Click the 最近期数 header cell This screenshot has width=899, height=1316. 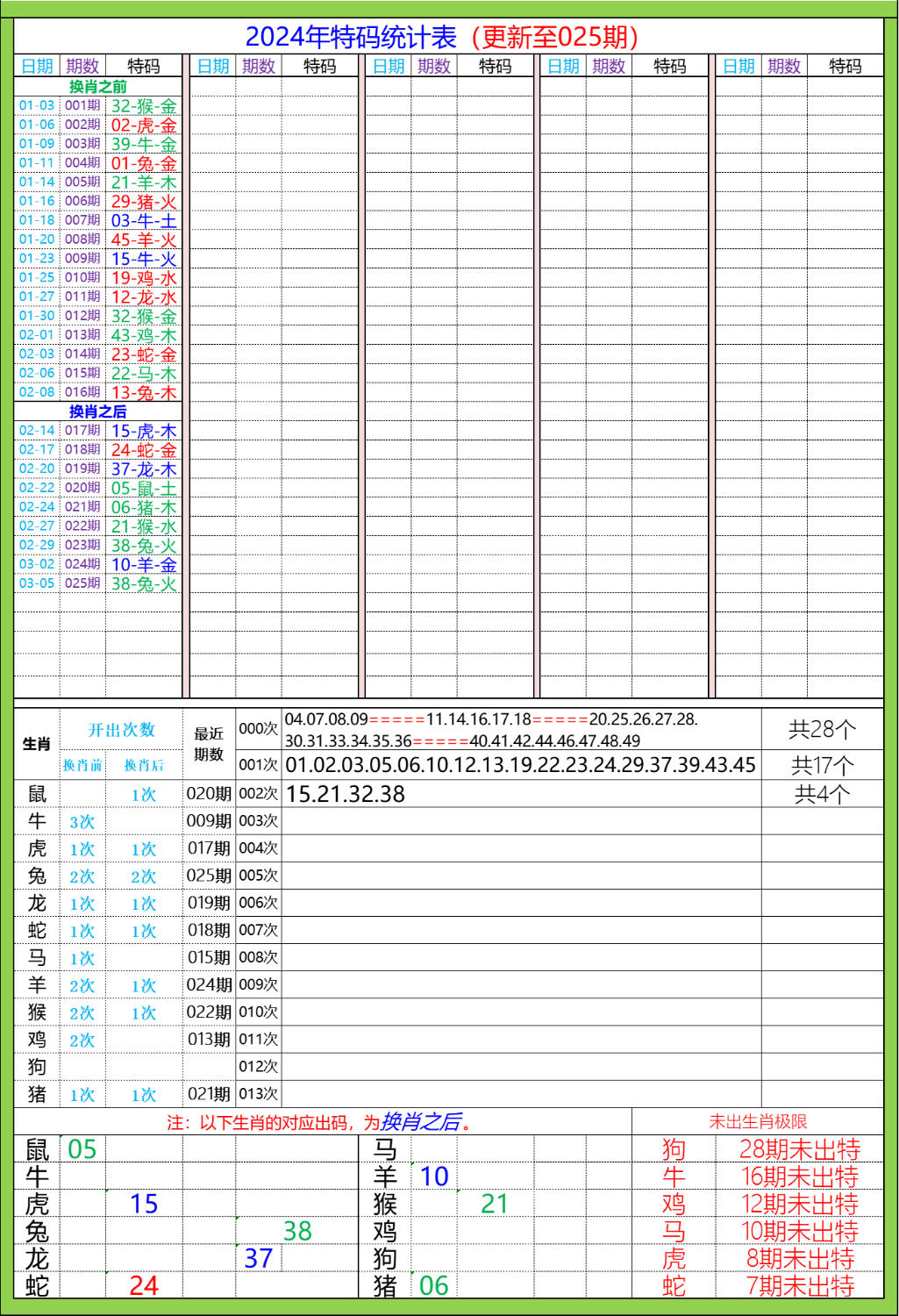click(x=208, y=742)
